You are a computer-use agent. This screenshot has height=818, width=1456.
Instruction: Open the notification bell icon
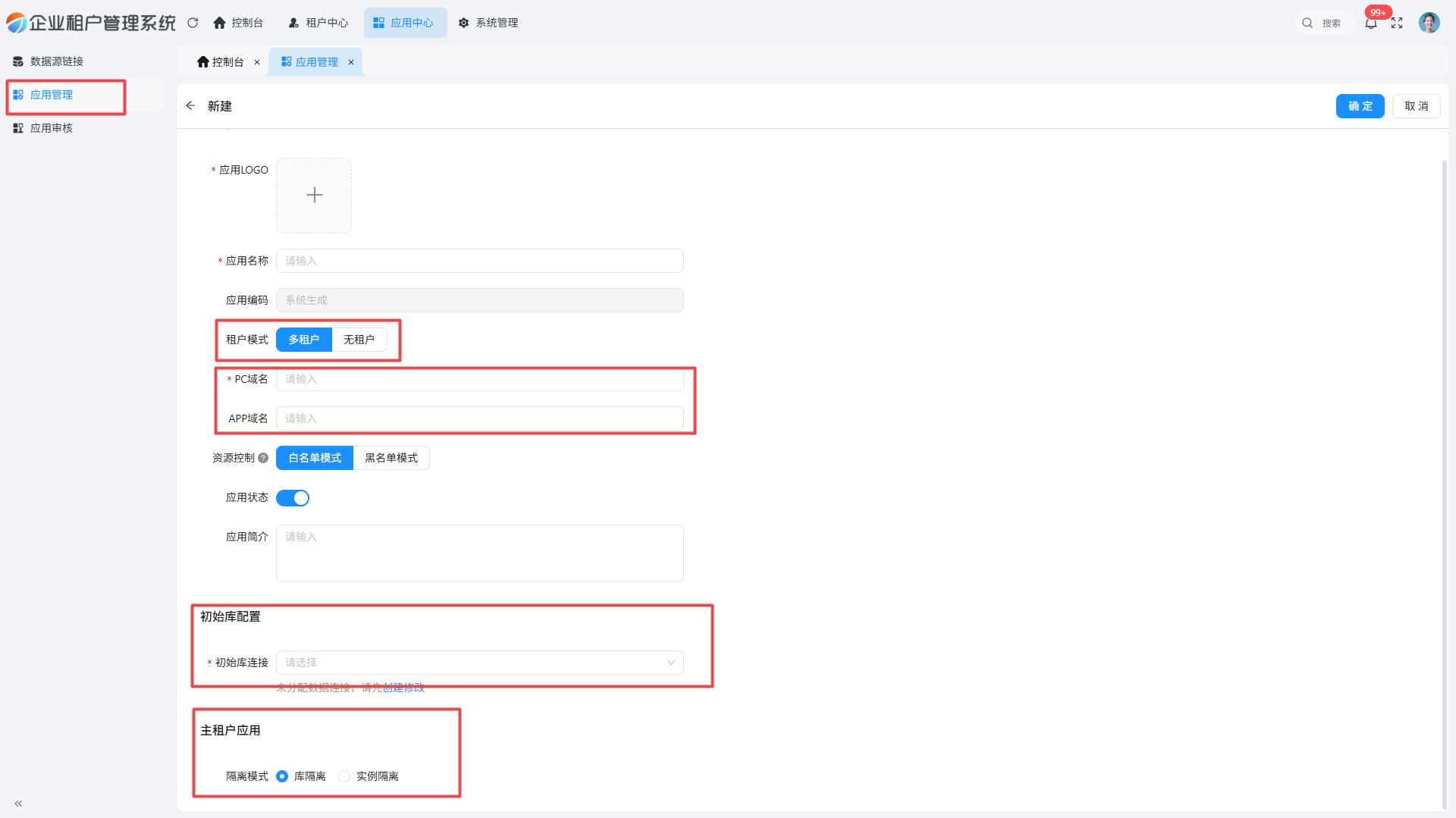pos(1371,24)
